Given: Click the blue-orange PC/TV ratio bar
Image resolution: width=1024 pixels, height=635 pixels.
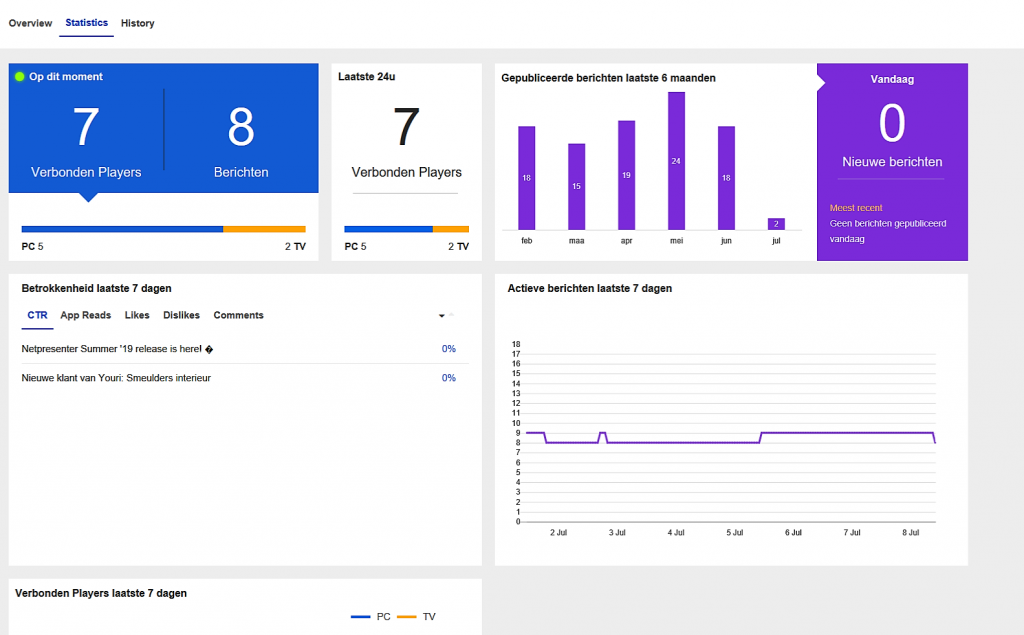Looking at the screenshot, I should click(x=163, y=229).
